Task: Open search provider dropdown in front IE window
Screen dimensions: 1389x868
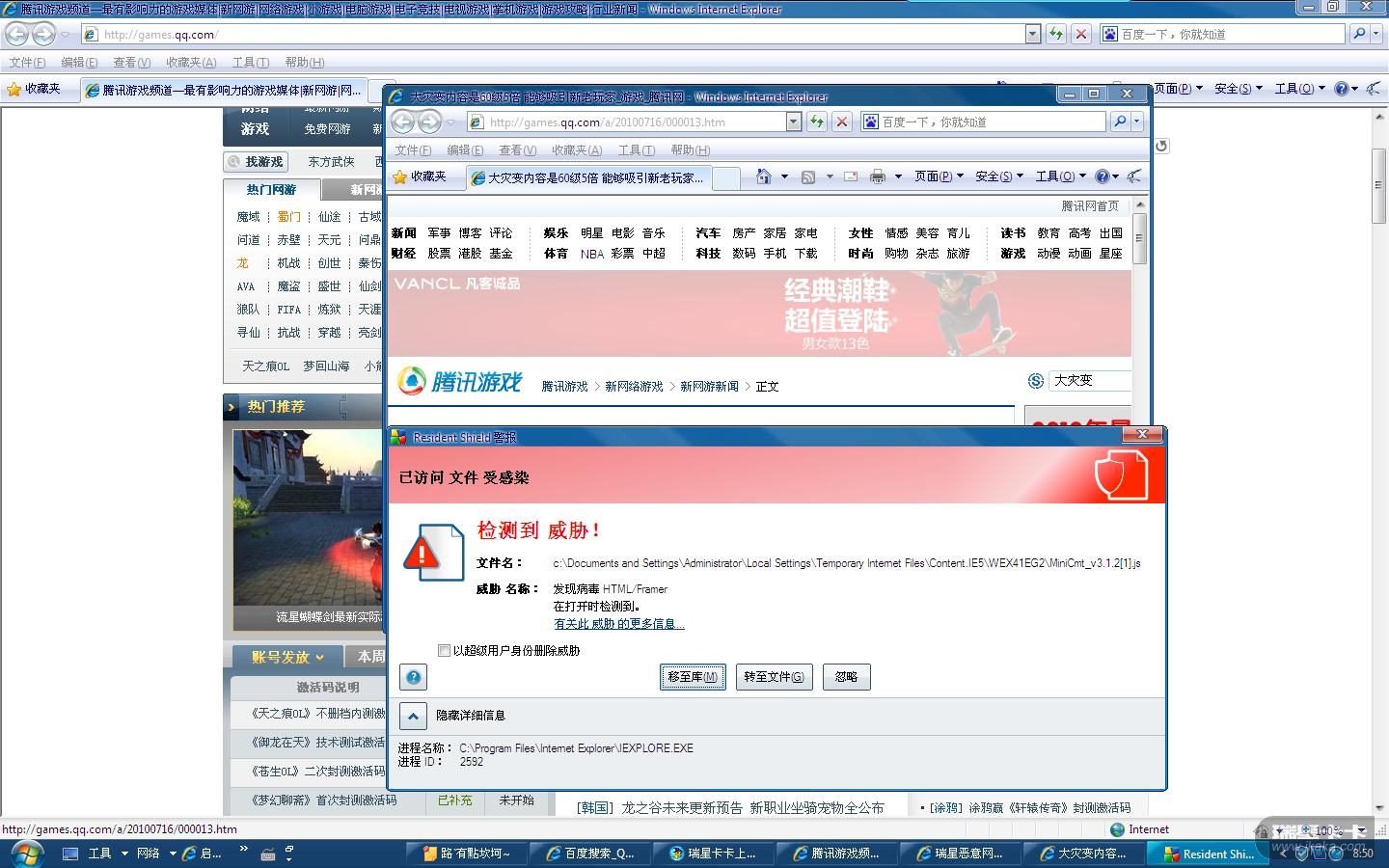Action: [x=1137, y=122]
